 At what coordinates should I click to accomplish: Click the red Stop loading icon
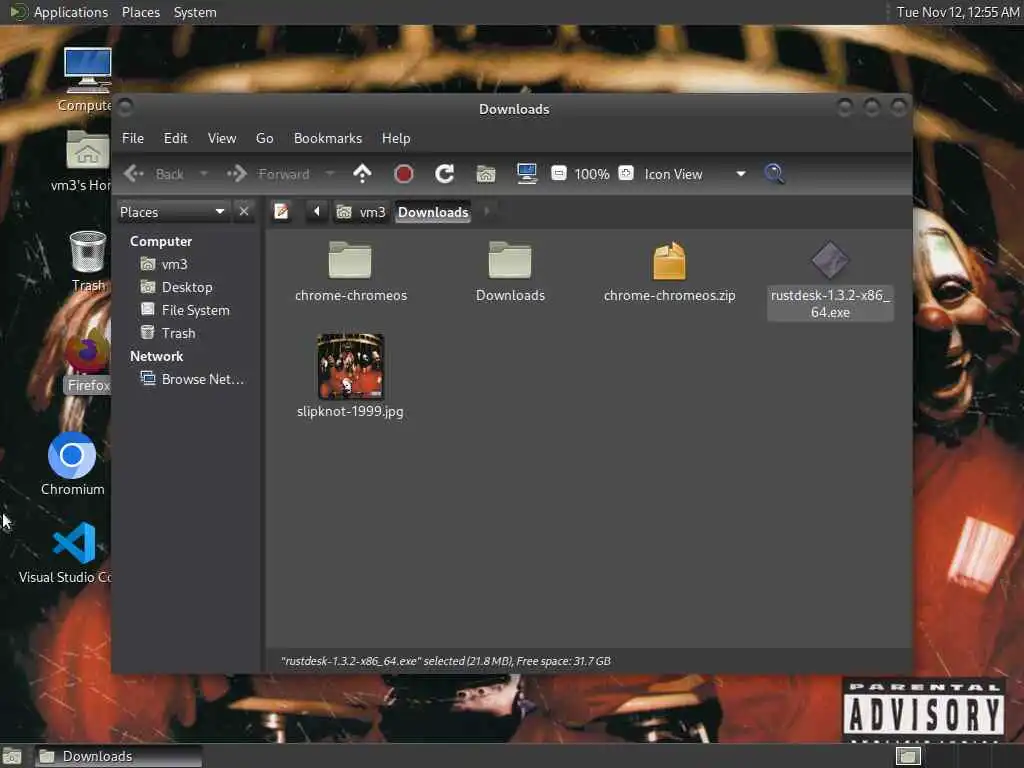(404, 174)
